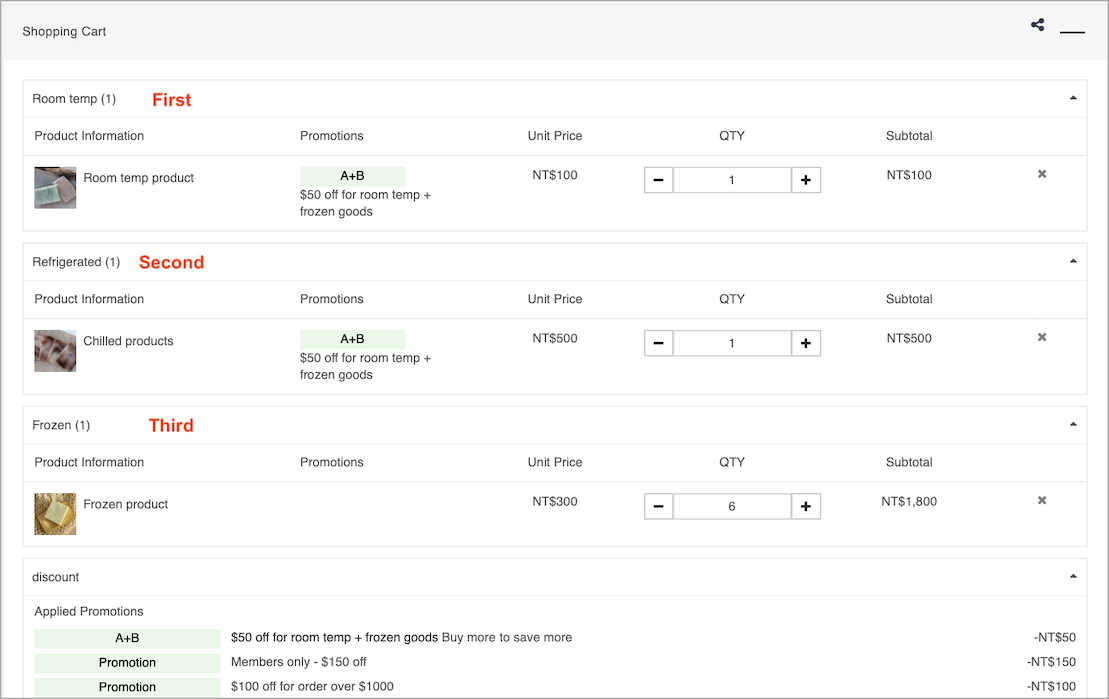
Task: Decrease quantity of Room temp product
Action: click(658, 180)
